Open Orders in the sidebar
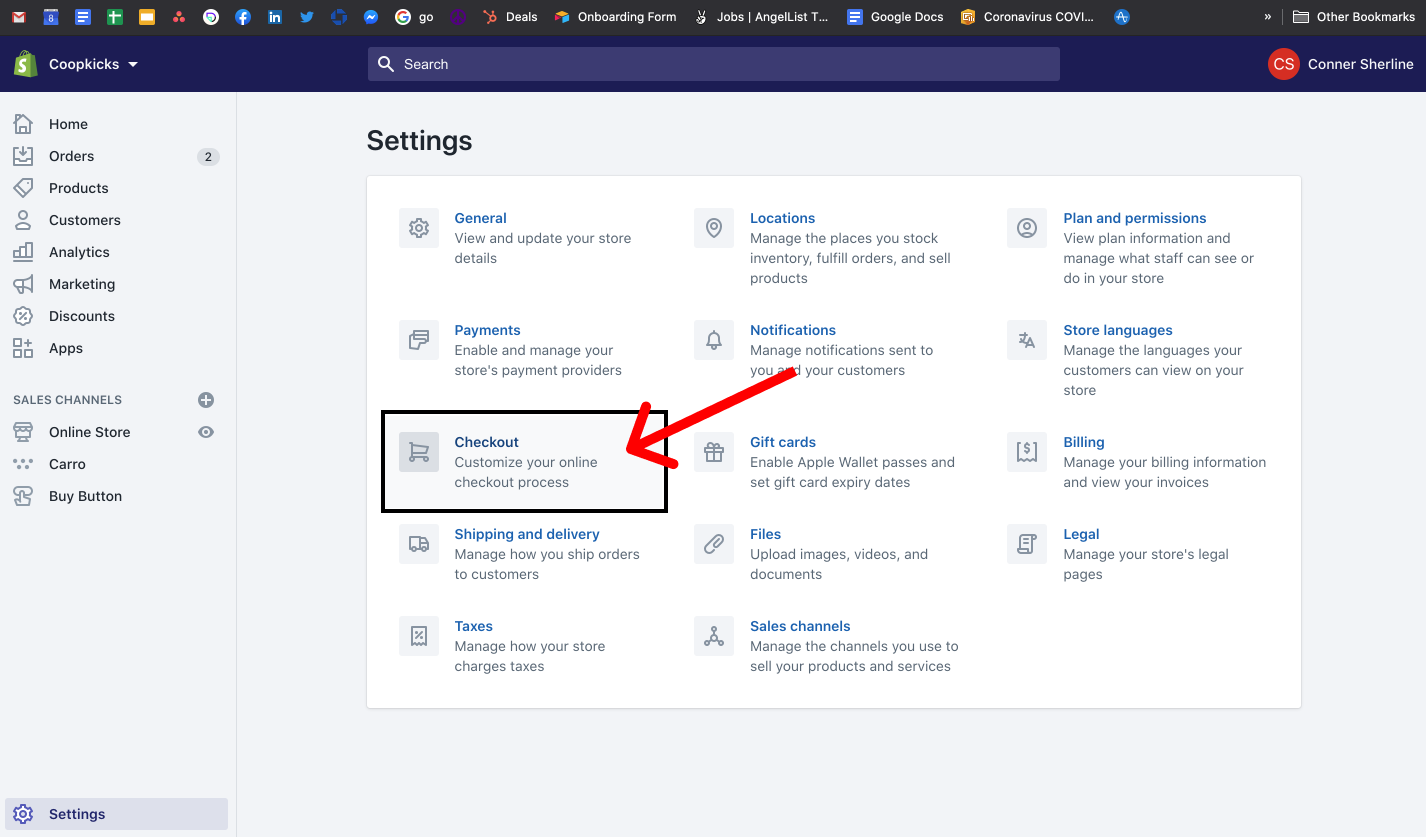Screen dimensions: 1426x837 tap(71, 156)
